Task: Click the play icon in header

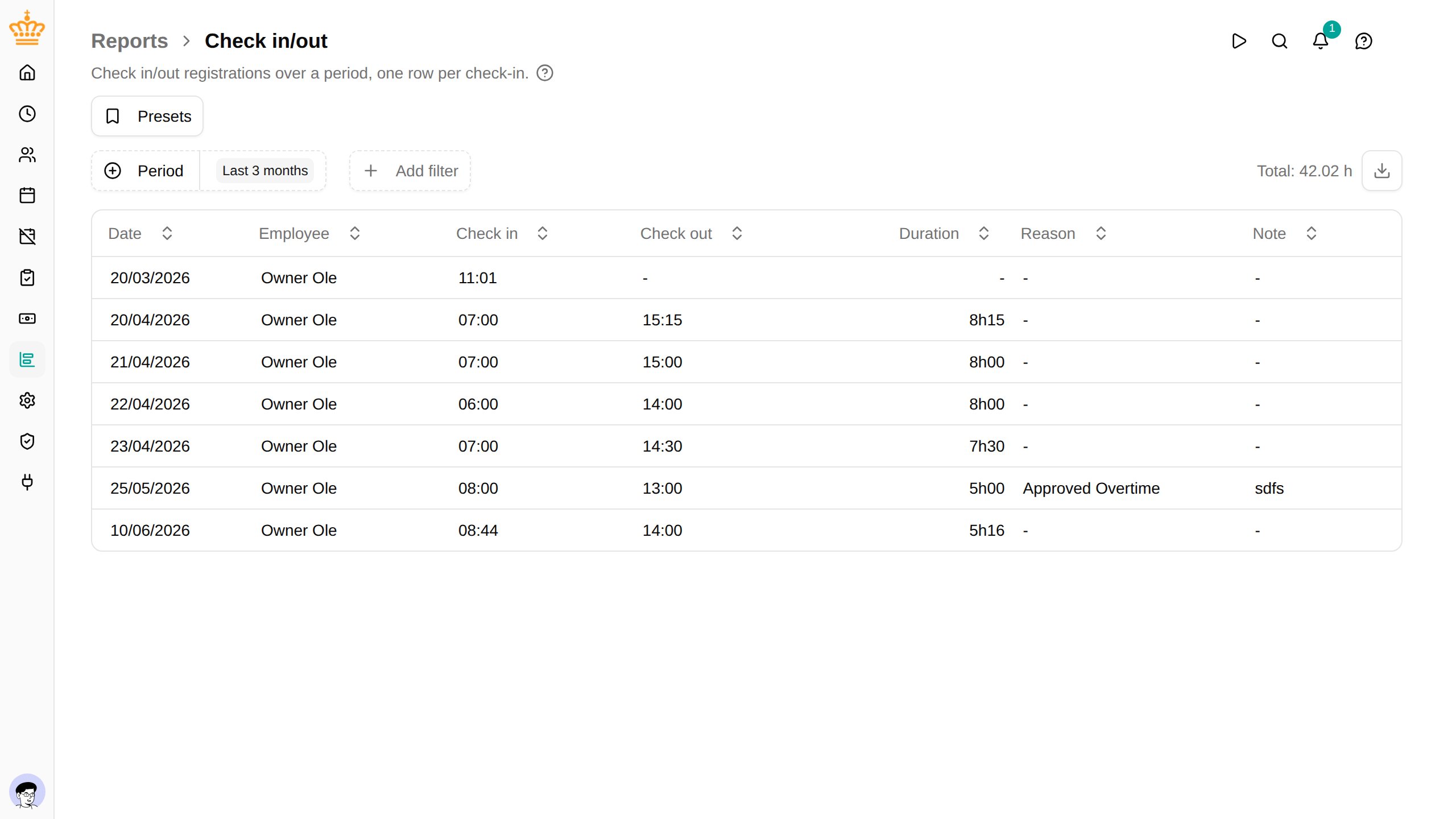Action: [1239, 41]
